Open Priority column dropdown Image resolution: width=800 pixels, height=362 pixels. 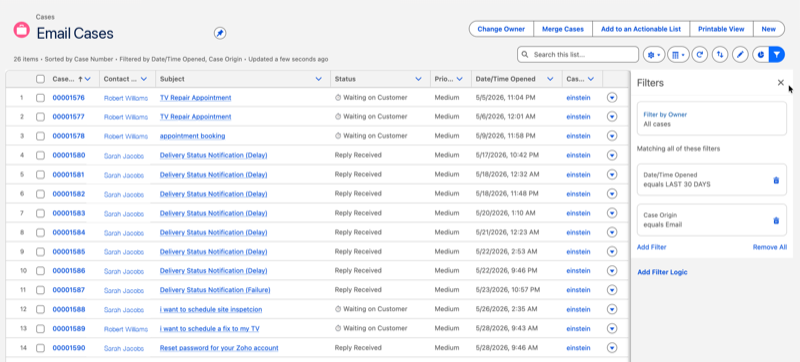click(x=460, y=79)
